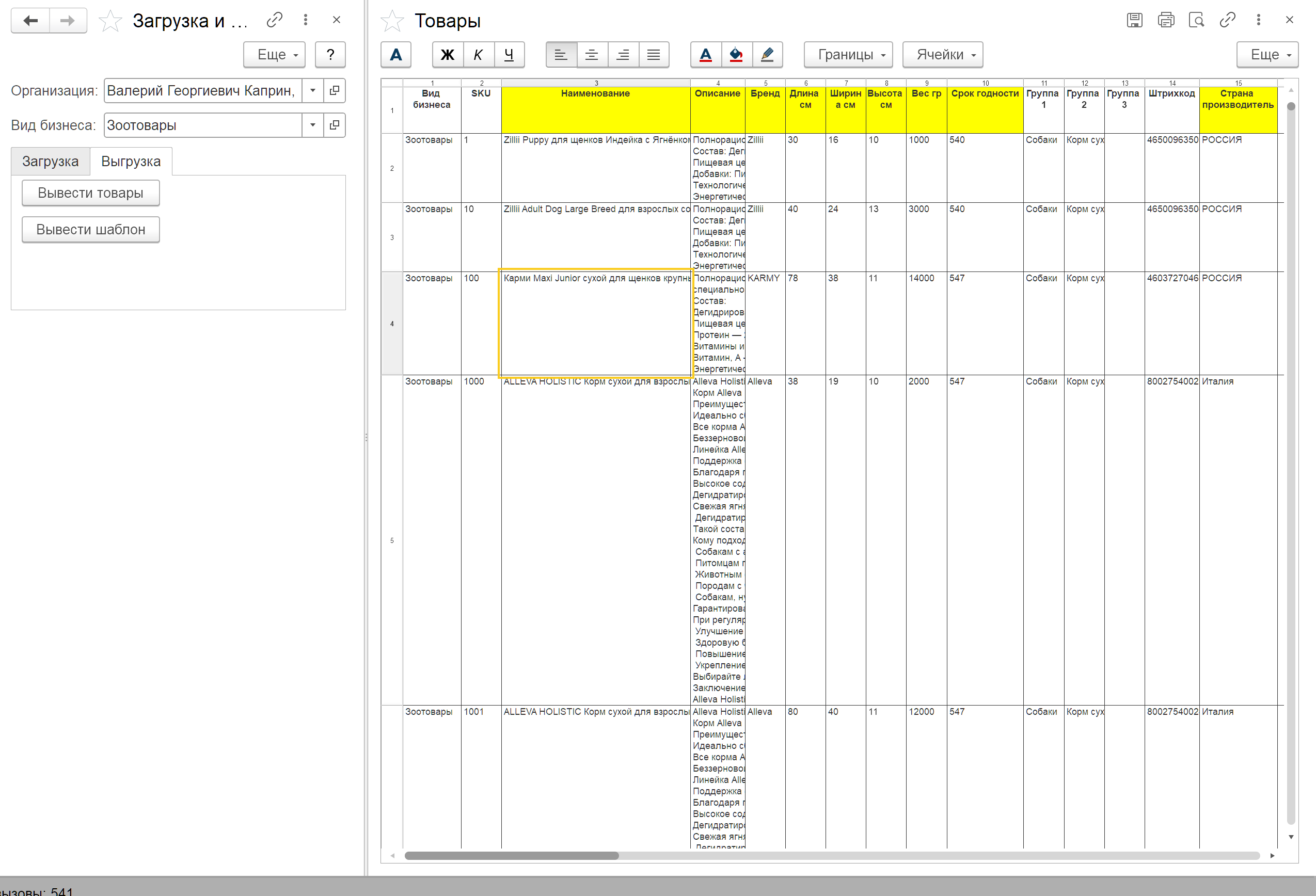Click the Вывести шаблон button
This screenshot has width=1316, height=896.
[x=90, y=229]
